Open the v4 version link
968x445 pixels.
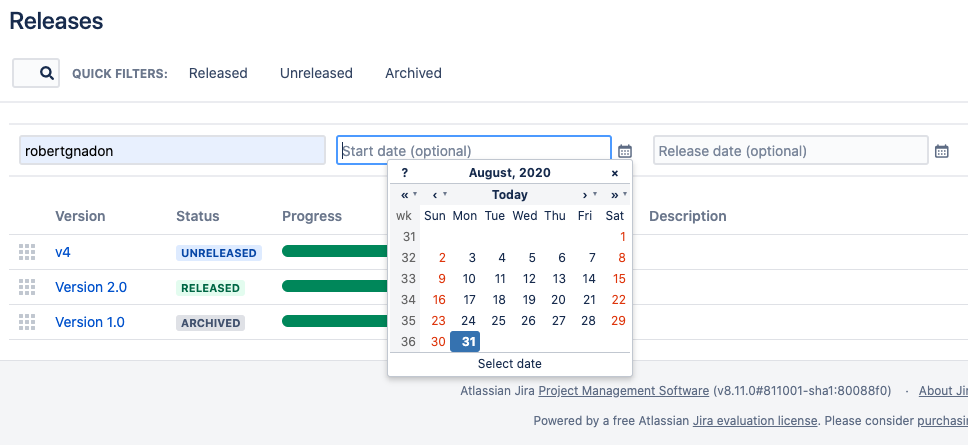pyautogui.click(x=63, y=252)
